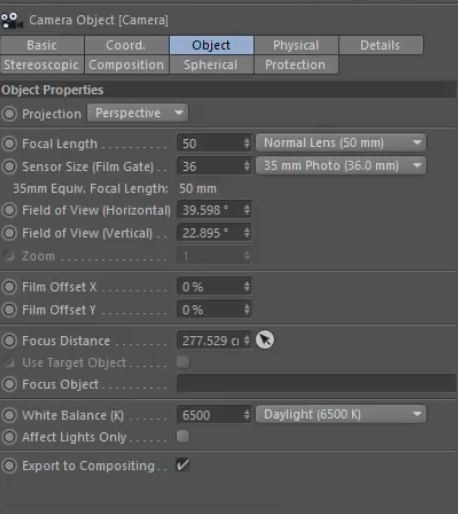Switch to the Physical tab
The width and height of the screenshot is (458, 514).
coord(296,45)
